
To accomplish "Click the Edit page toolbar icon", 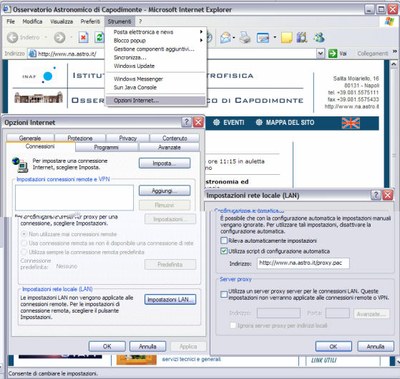I will (263, 38).
